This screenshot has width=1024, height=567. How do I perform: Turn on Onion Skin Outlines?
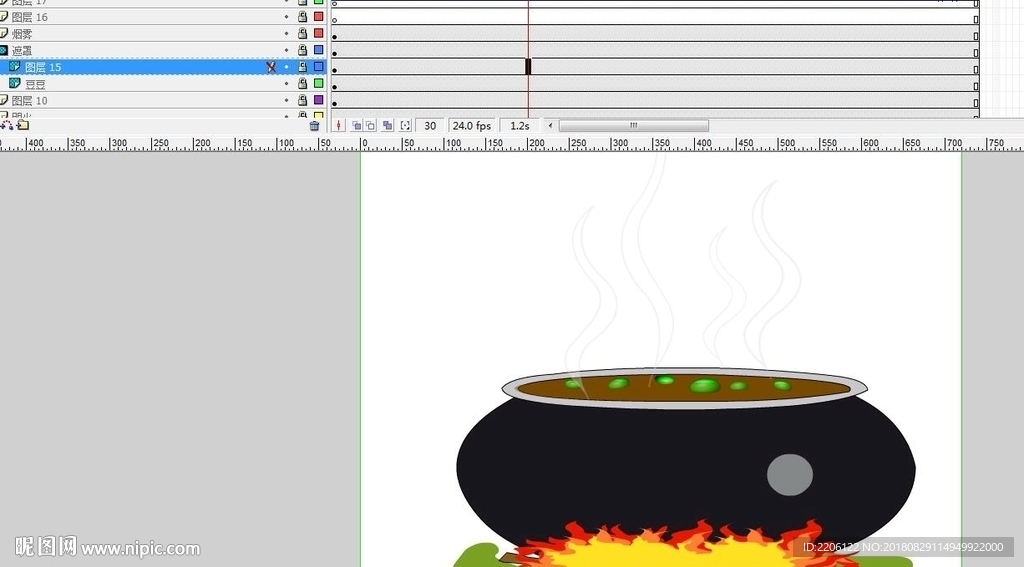coord(370,125)
